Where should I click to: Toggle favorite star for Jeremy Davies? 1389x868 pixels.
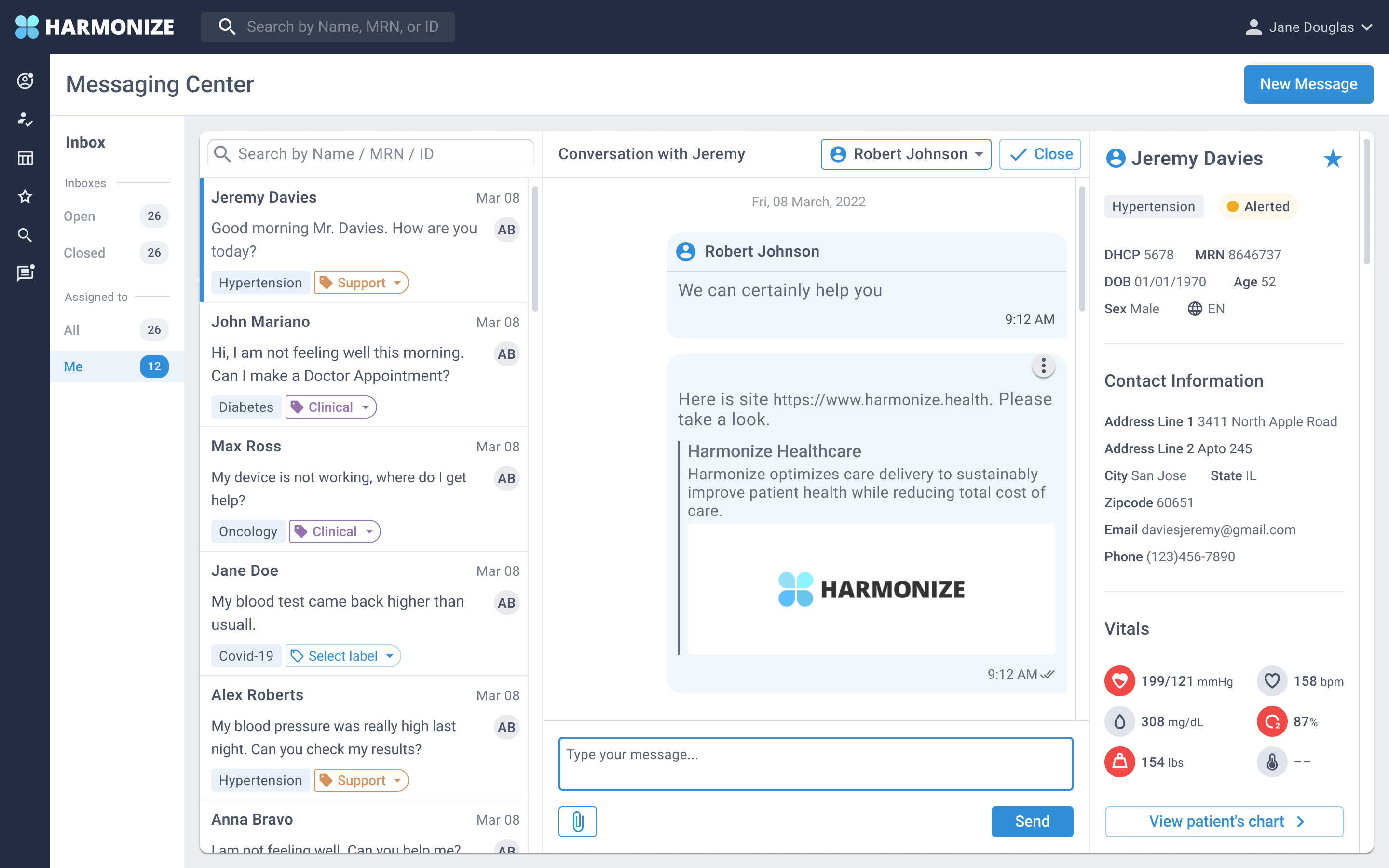click(1333, 159)
